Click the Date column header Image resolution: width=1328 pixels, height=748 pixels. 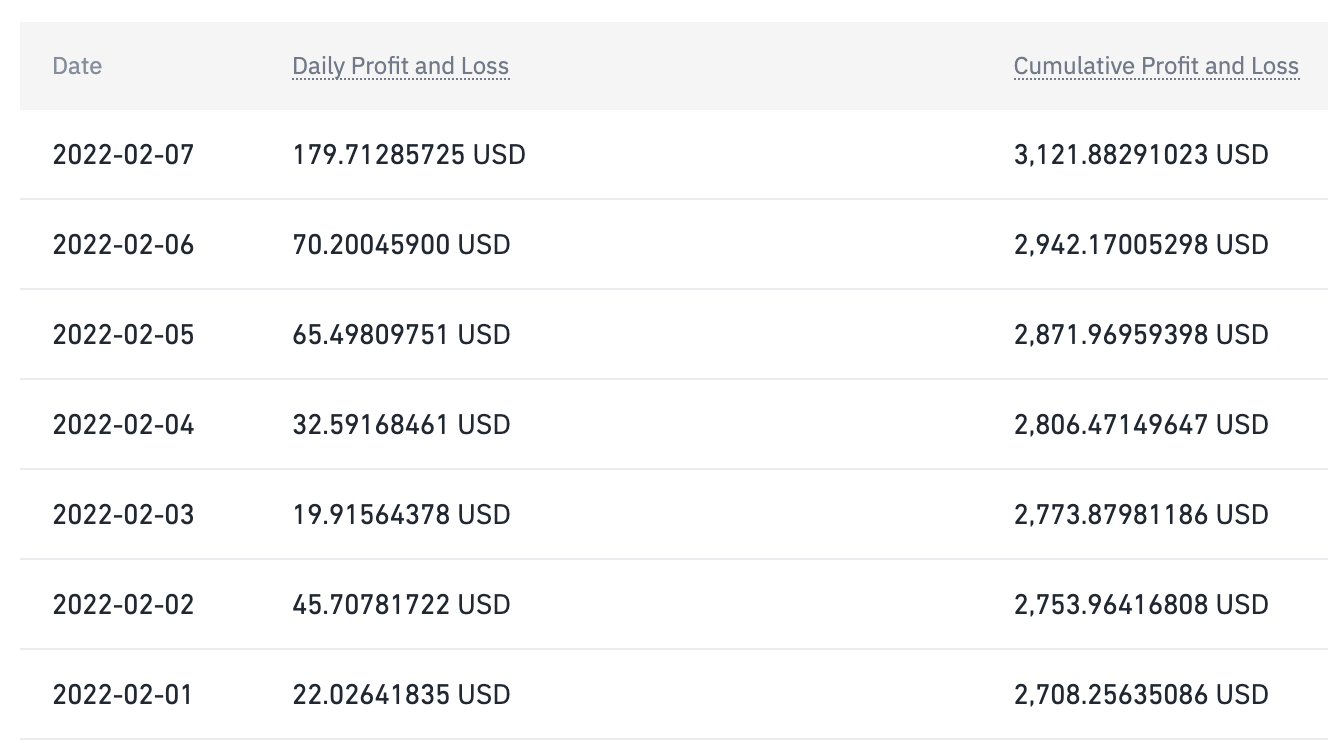click(77, 66)
